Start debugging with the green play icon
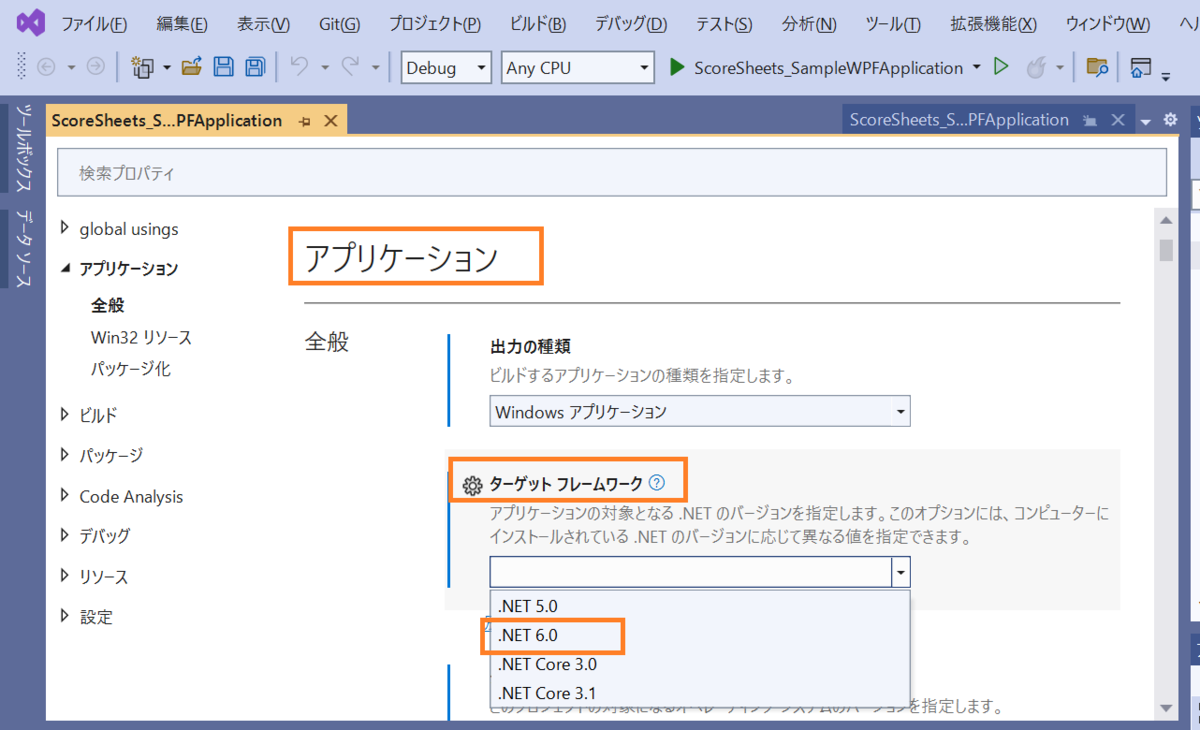This screenshot has width=1200, height=730. (677, 67)
